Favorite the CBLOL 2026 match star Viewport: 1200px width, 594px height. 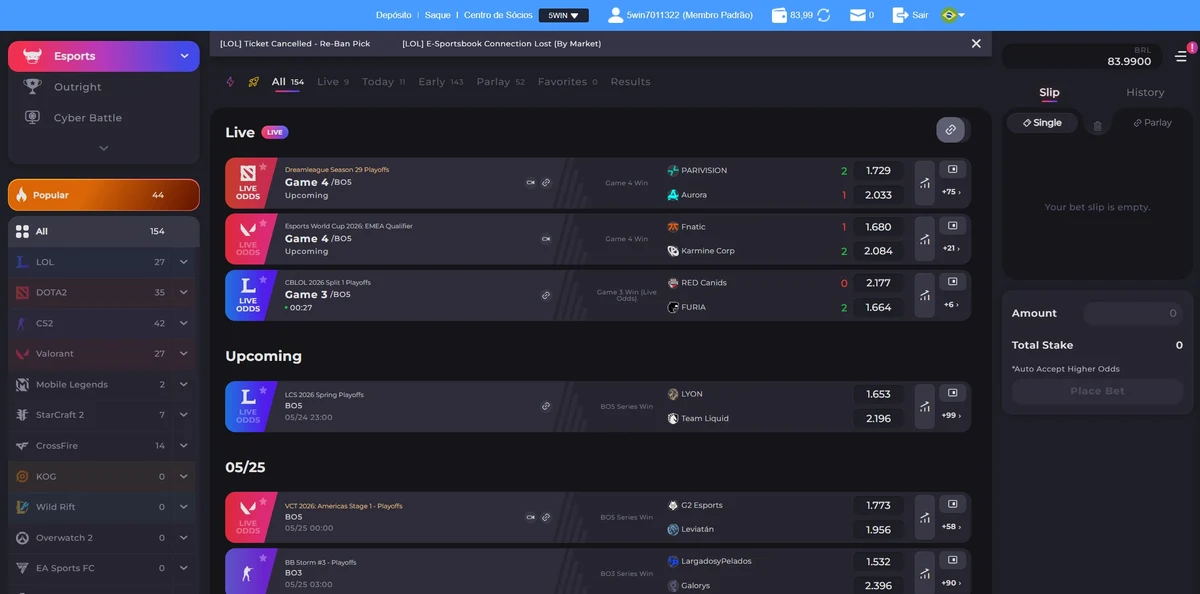(x=263, y=279)
